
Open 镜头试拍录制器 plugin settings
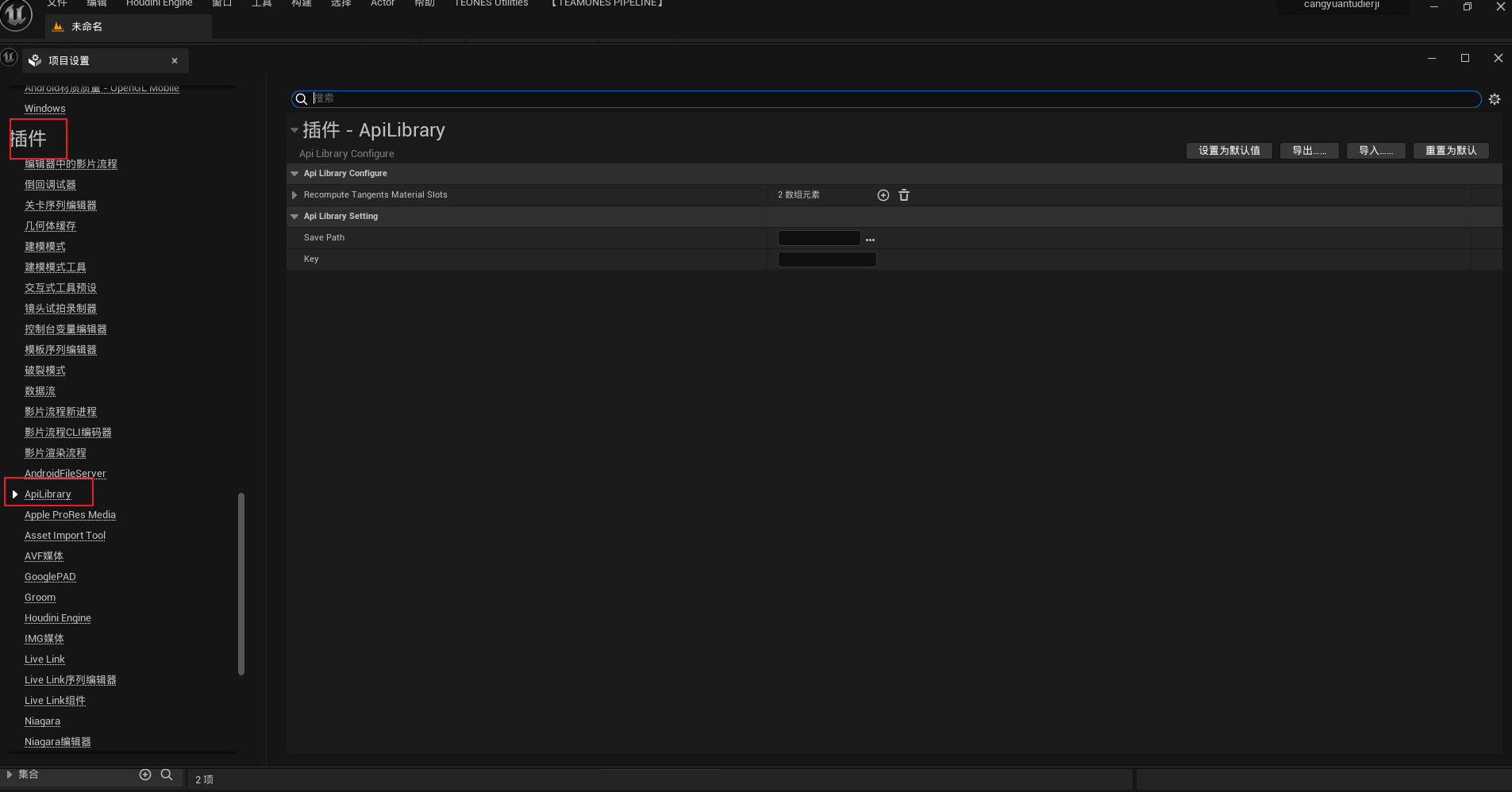pos(60,309)
